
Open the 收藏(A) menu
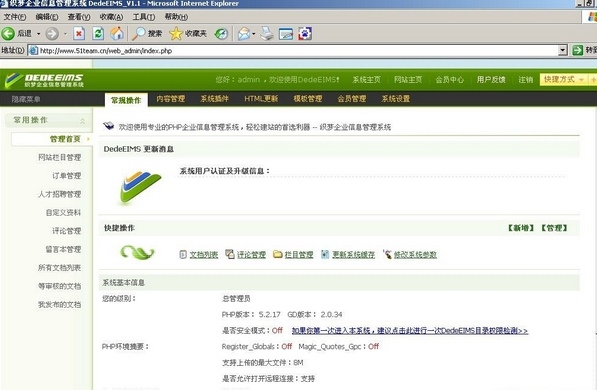pos(112,17)
